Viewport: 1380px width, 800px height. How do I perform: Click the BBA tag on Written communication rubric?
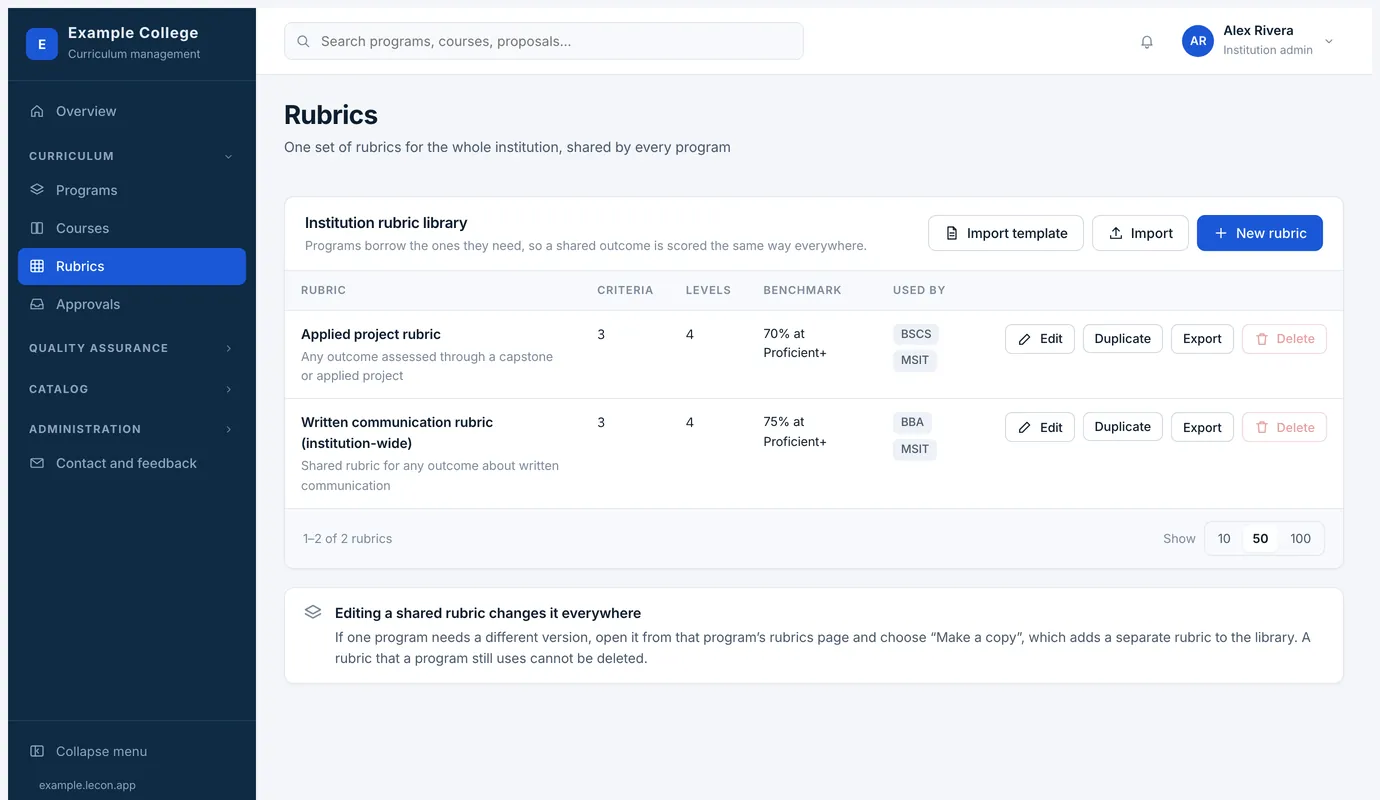912,422
